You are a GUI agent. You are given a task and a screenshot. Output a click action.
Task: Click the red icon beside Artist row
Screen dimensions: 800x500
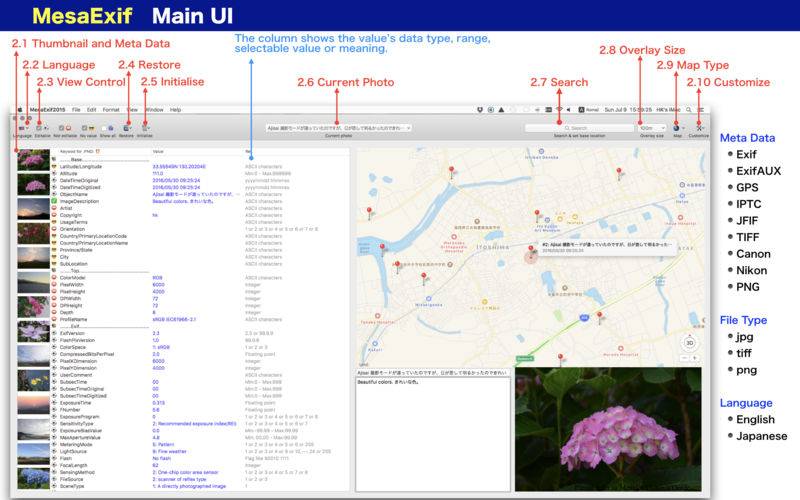[x=54, y=208]
